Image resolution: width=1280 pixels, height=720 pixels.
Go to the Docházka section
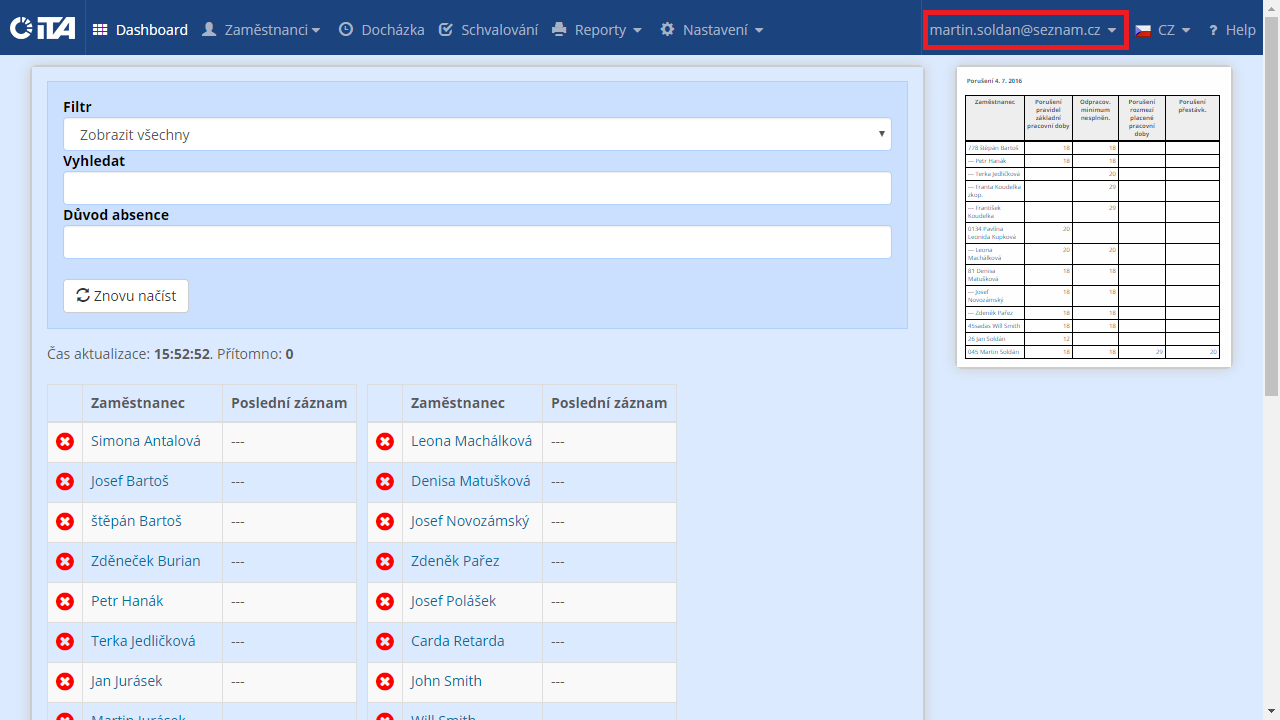tap(381, 30)
